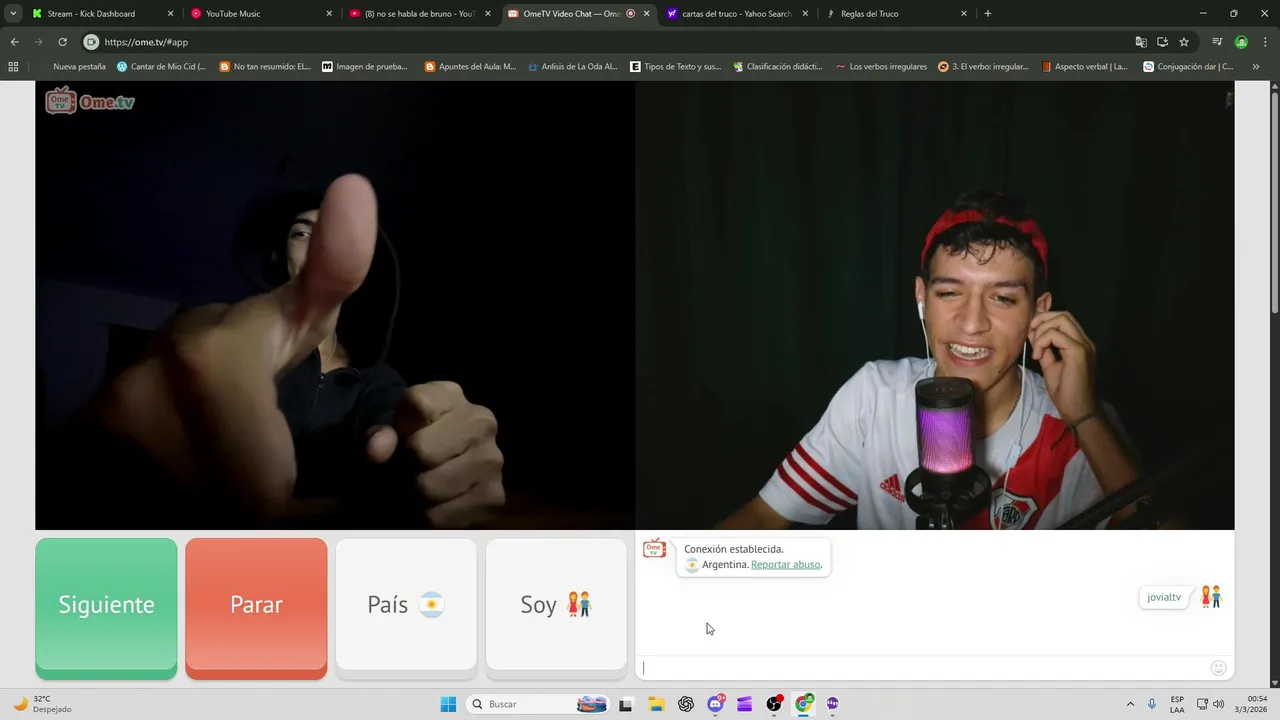The height and width of the screenshot is (720, 1280).
Task: Click the translate page icon
Action: point(1141,42)
